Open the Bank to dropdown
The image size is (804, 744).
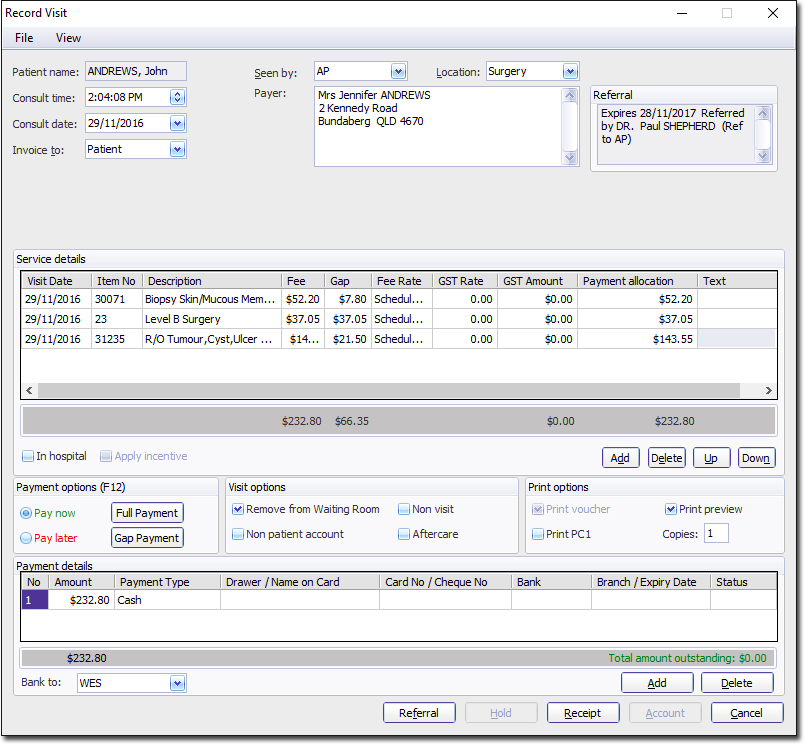coord(177,683)
